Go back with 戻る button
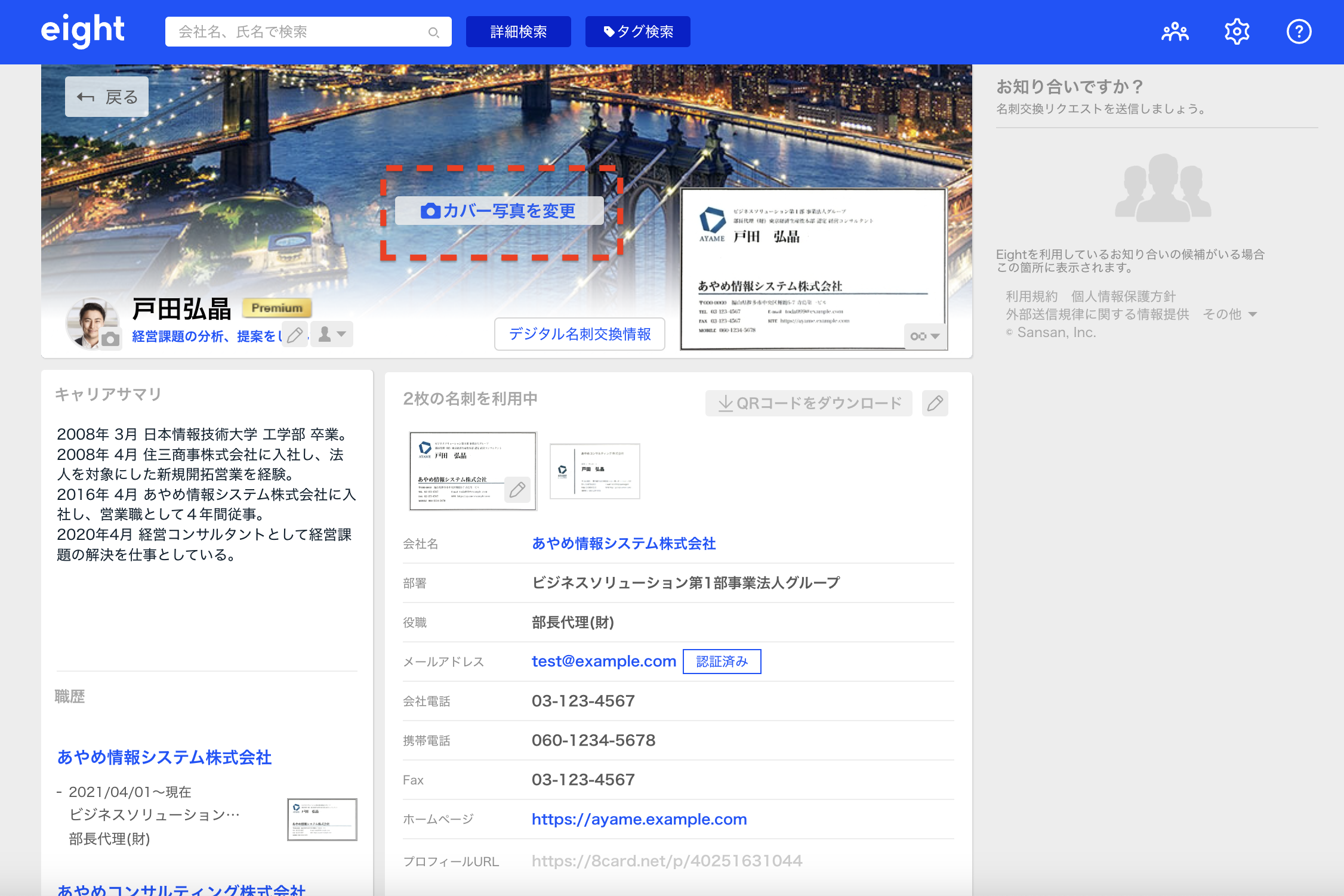 click(x=107, y=97)
